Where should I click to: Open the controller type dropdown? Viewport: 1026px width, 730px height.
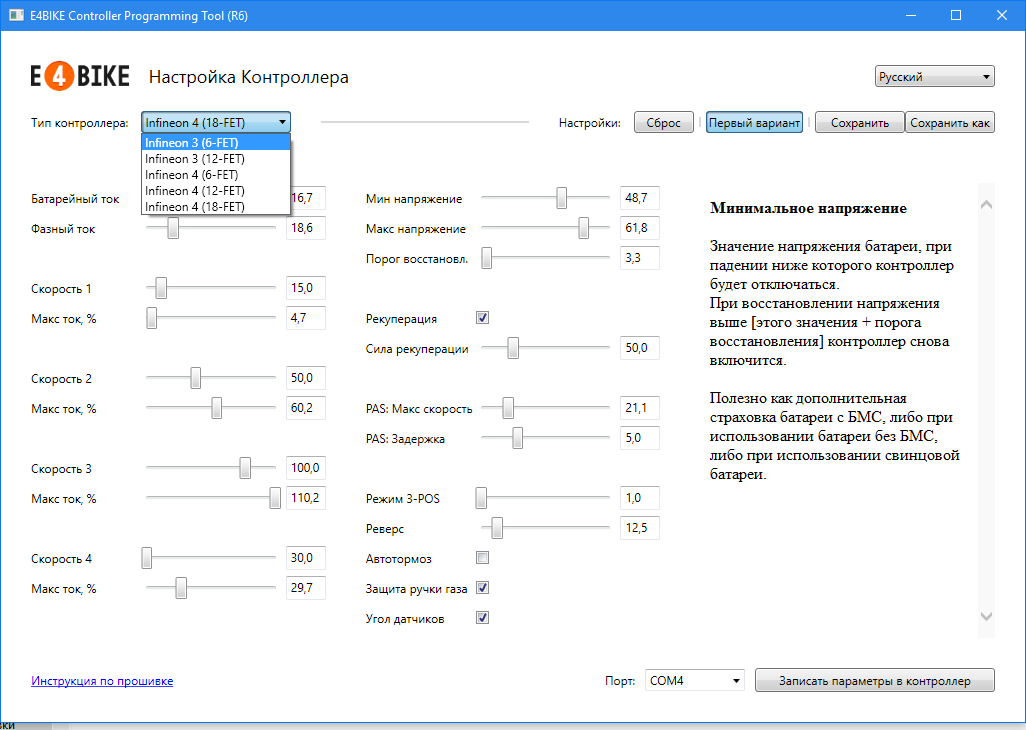[x=216, y=122]
